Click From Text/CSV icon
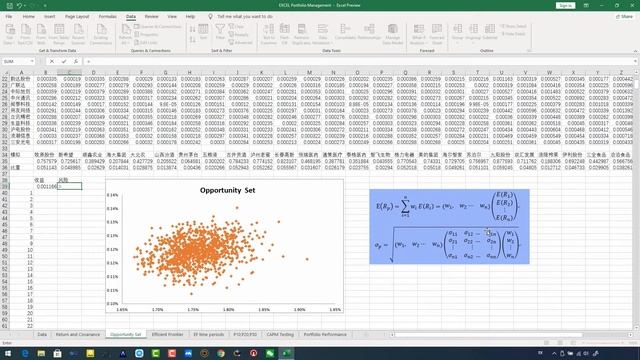The width and height of the screenshot is (640, 360). point(25,34)
